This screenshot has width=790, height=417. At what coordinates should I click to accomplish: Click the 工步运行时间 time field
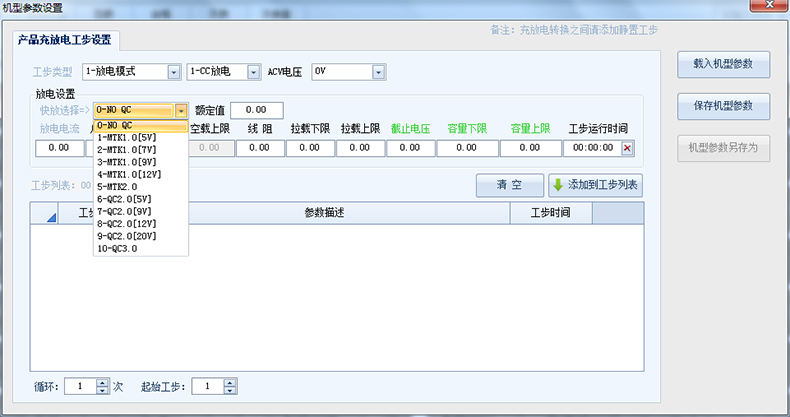[591, 148]
